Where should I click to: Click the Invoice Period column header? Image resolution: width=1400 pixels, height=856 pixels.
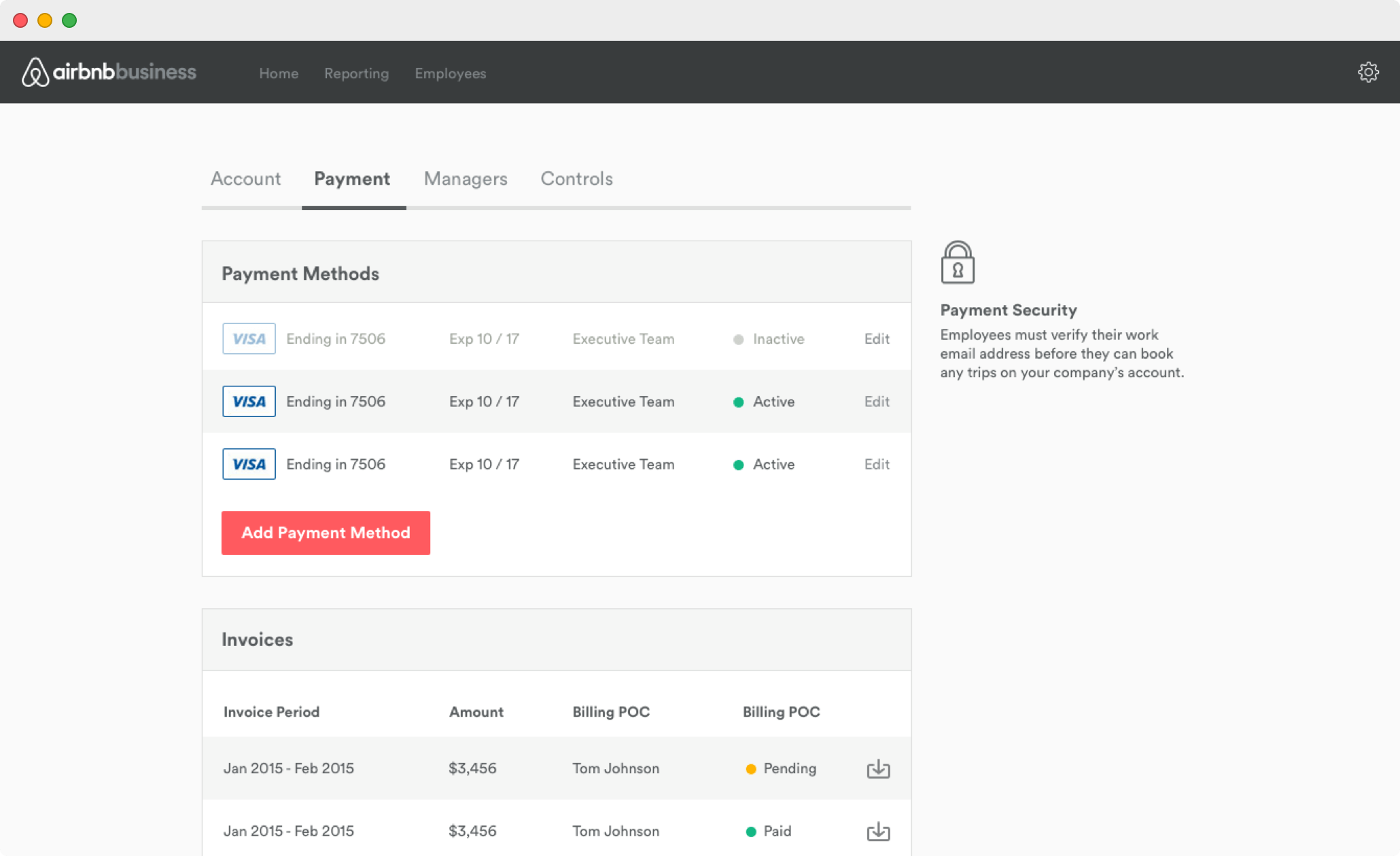(x=271, y=711)
